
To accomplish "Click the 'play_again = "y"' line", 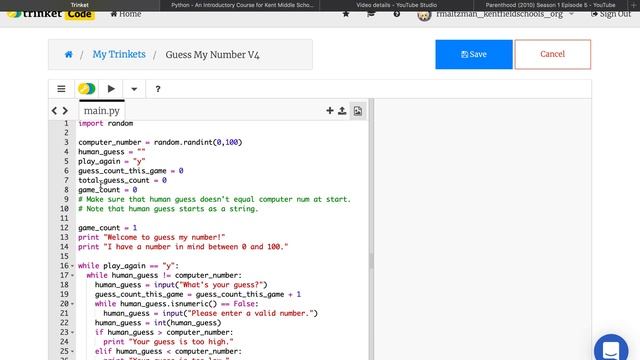I will (x=111, y=161).
